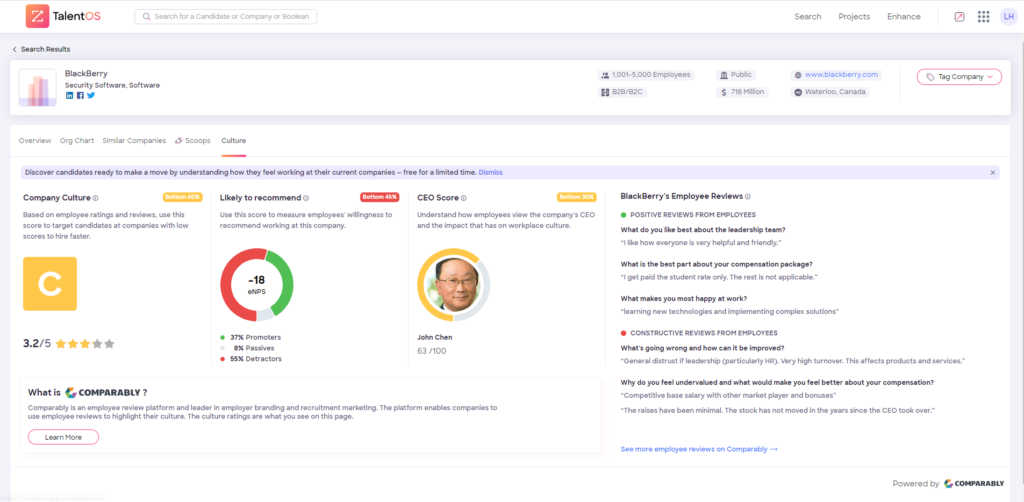Click the 1,001-5,000 Employees chip
The image size is (1024, 502).
[645, 75]
